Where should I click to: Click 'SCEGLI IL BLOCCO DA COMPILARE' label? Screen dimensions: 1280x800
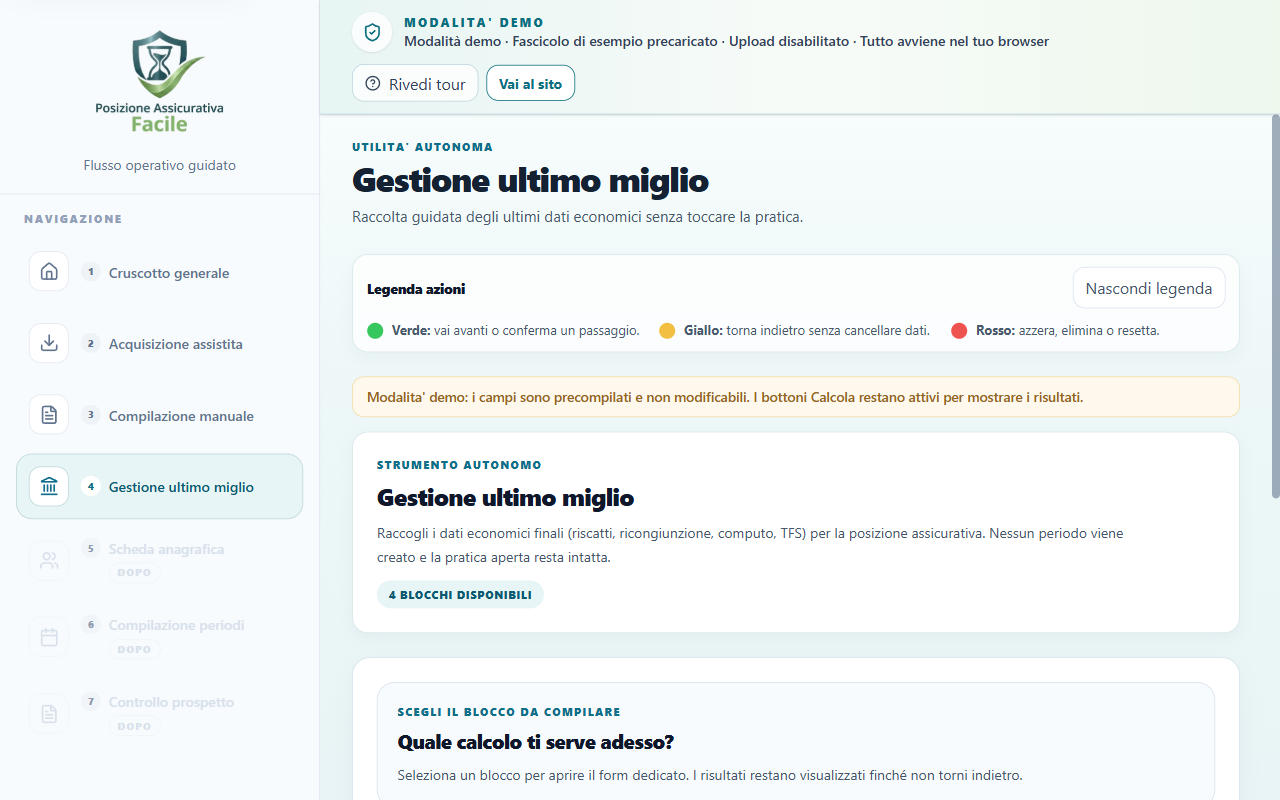(509, 712)
